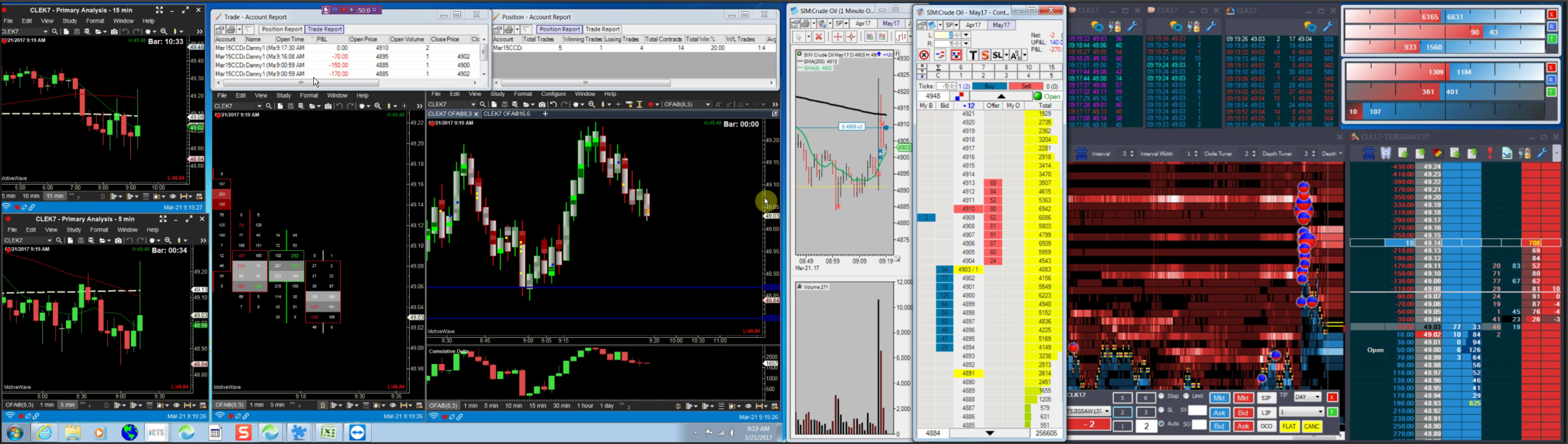Image resolution: width=1568 pixels, height=444 pixels.
Task: Click the SV input field in the order panel
Action: pos(1197,410)
